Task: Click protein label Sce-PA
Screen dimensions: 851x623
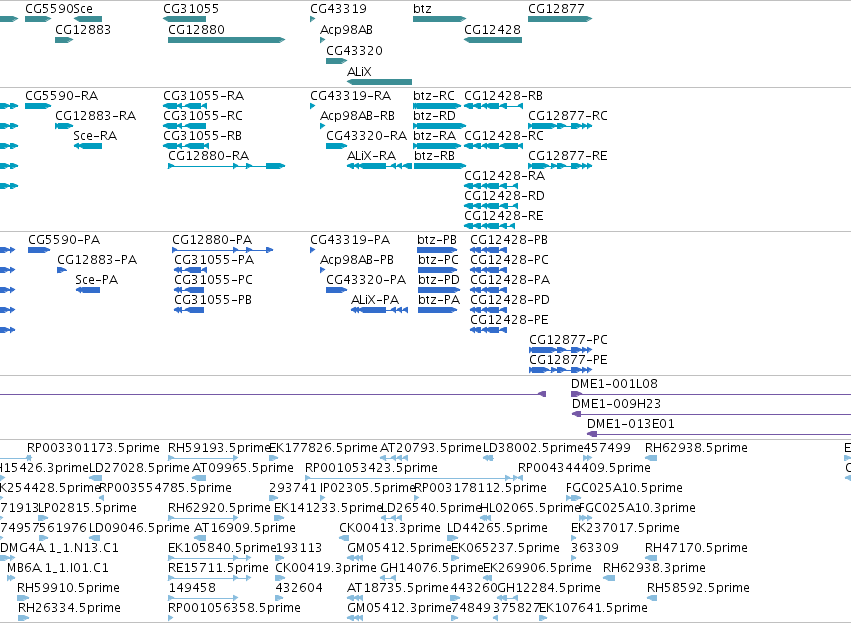Action: pos(97,280)
